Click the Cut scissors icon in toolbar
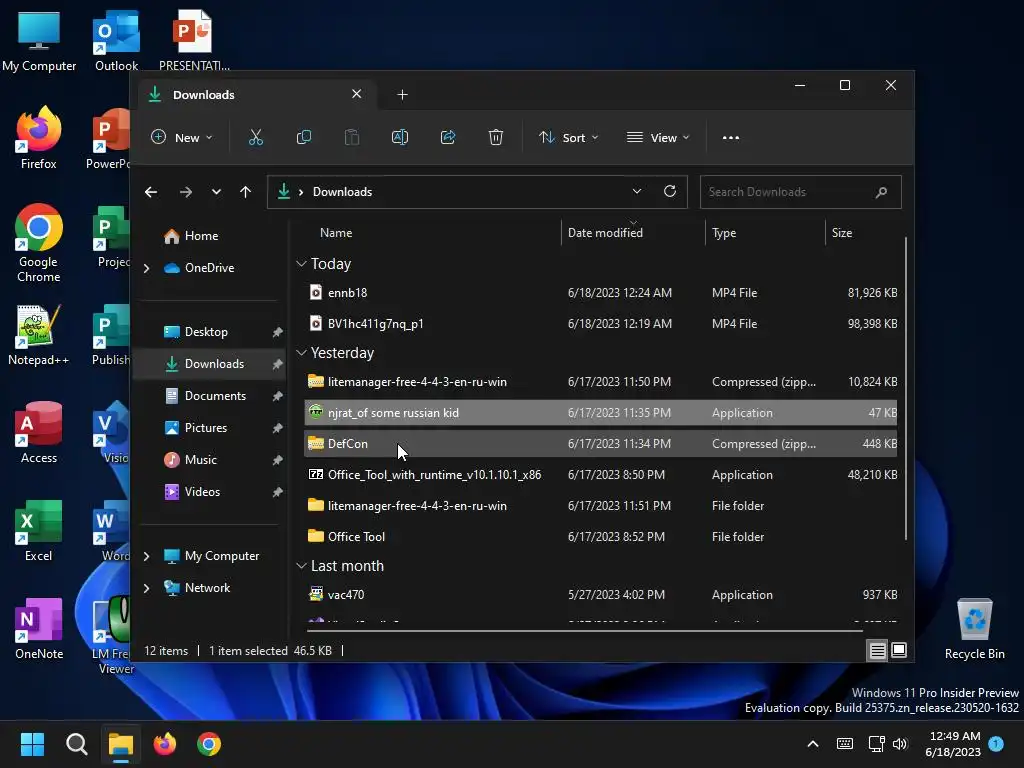 [255, 137]
